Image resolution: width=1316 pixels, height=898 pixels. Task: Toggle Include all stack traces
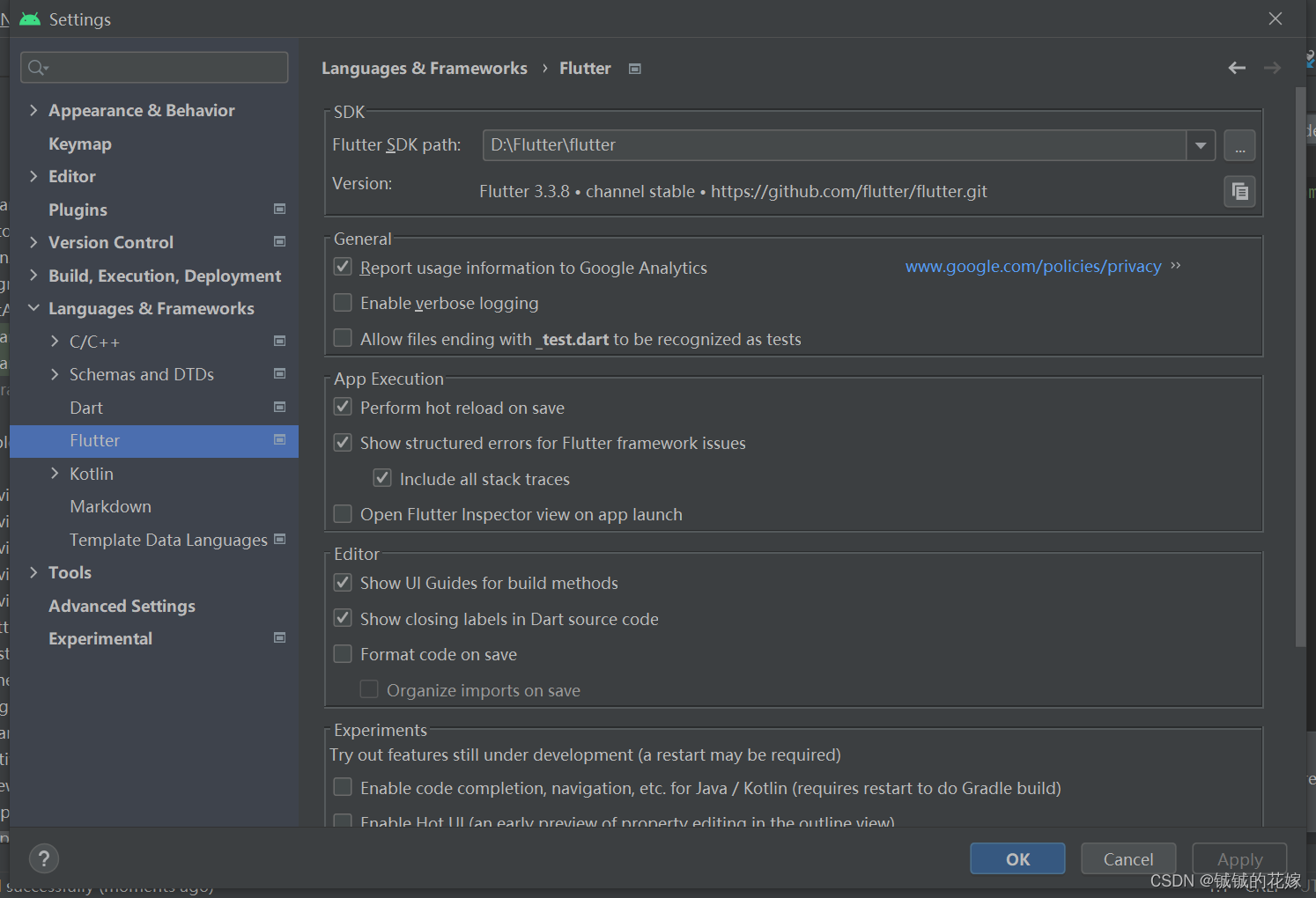point(382,478)
